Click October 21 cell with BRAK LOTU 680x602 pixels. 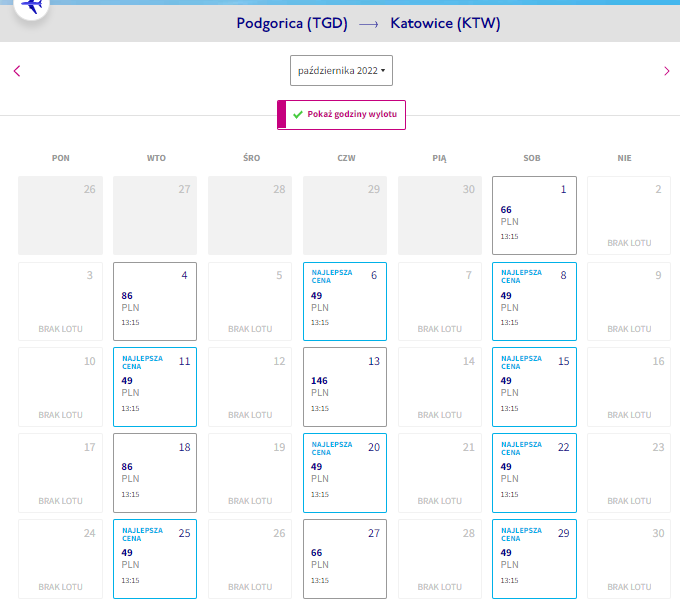click(440, 473)
